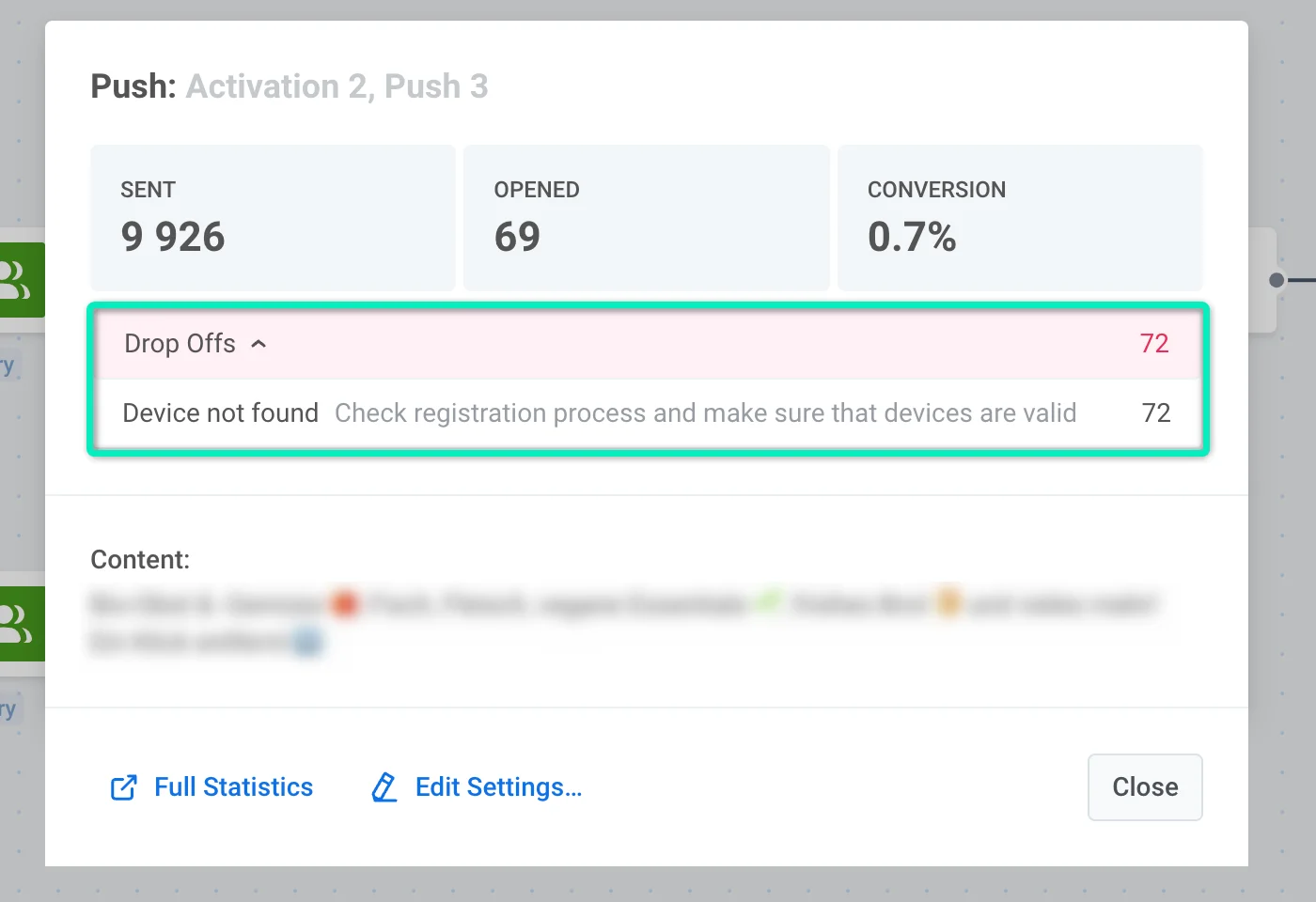Click the pencil icon beside Edit Settings
The image size is (1316, 902).
tap(384, 787)
